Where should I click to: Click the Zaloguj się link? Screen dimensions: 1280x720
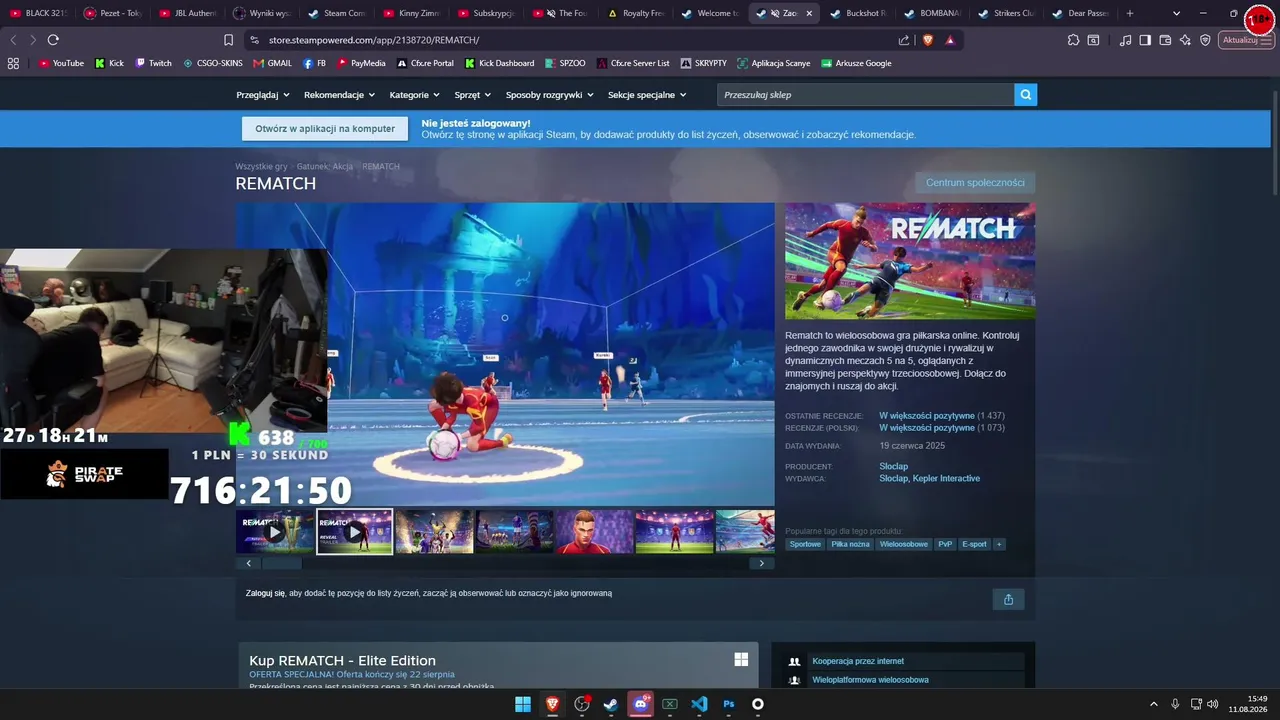click(x=265, y=593)
